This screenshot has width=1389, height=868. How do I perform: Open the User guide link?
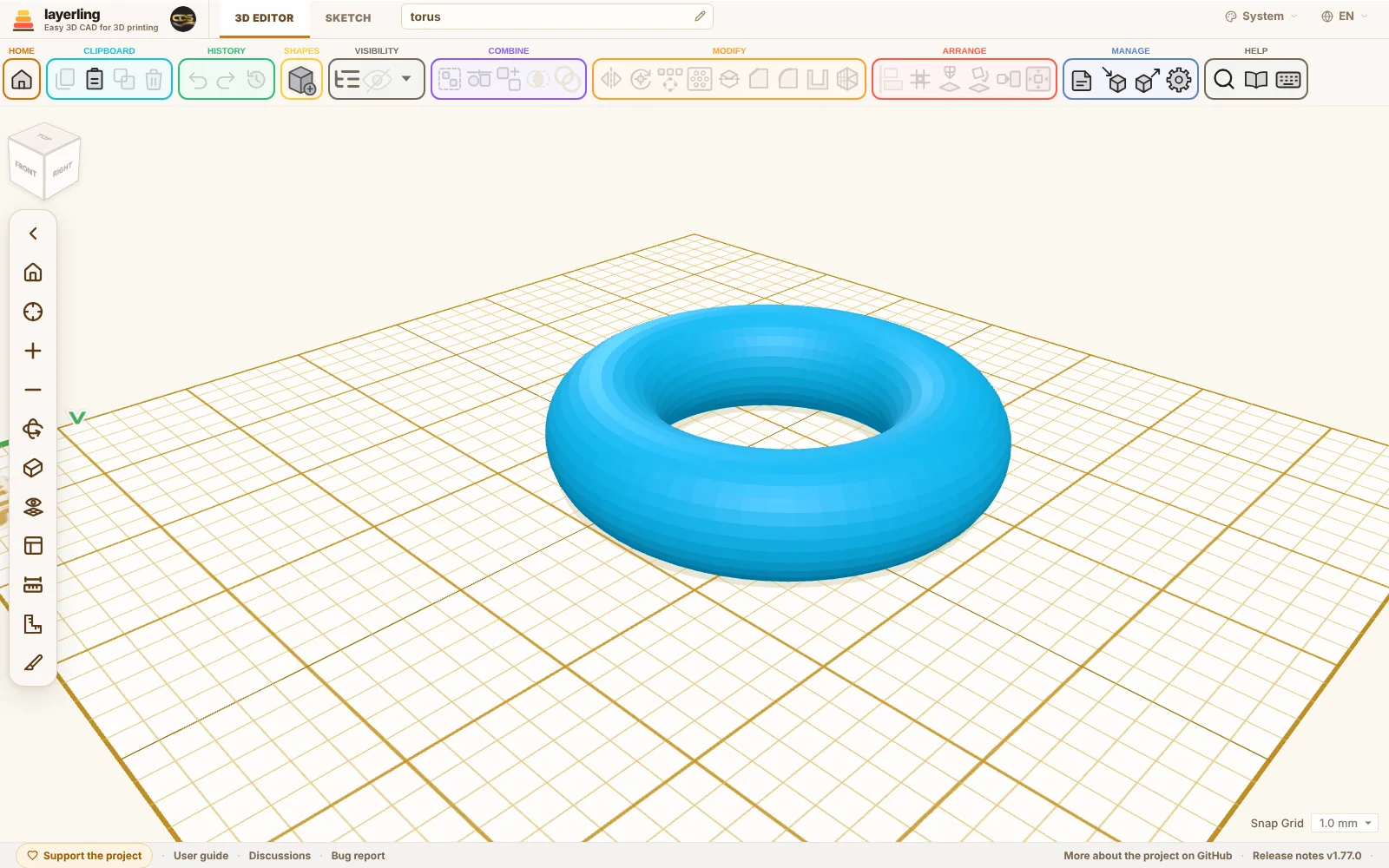(201, 856)
